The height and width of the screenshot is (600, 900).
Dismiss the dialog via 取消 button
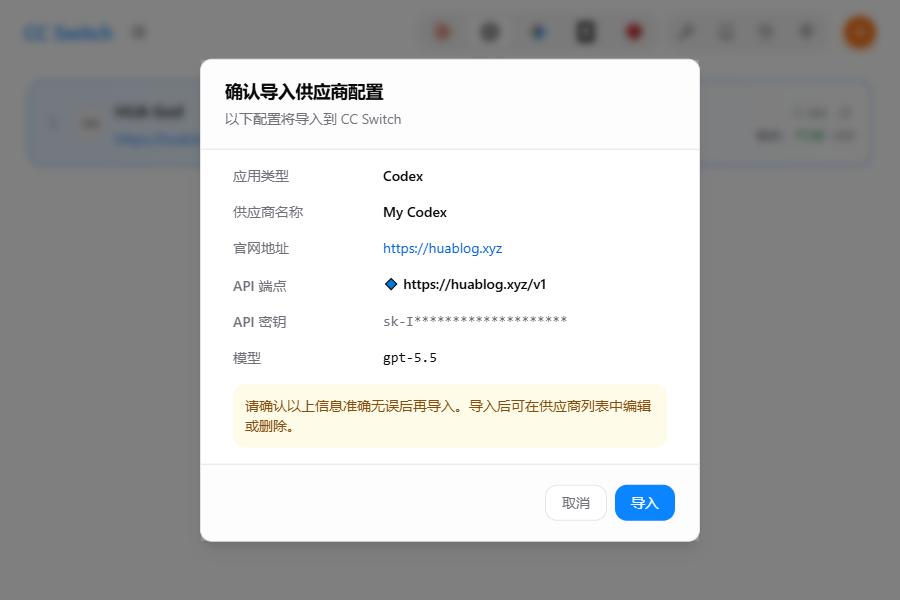click(576, 503)
